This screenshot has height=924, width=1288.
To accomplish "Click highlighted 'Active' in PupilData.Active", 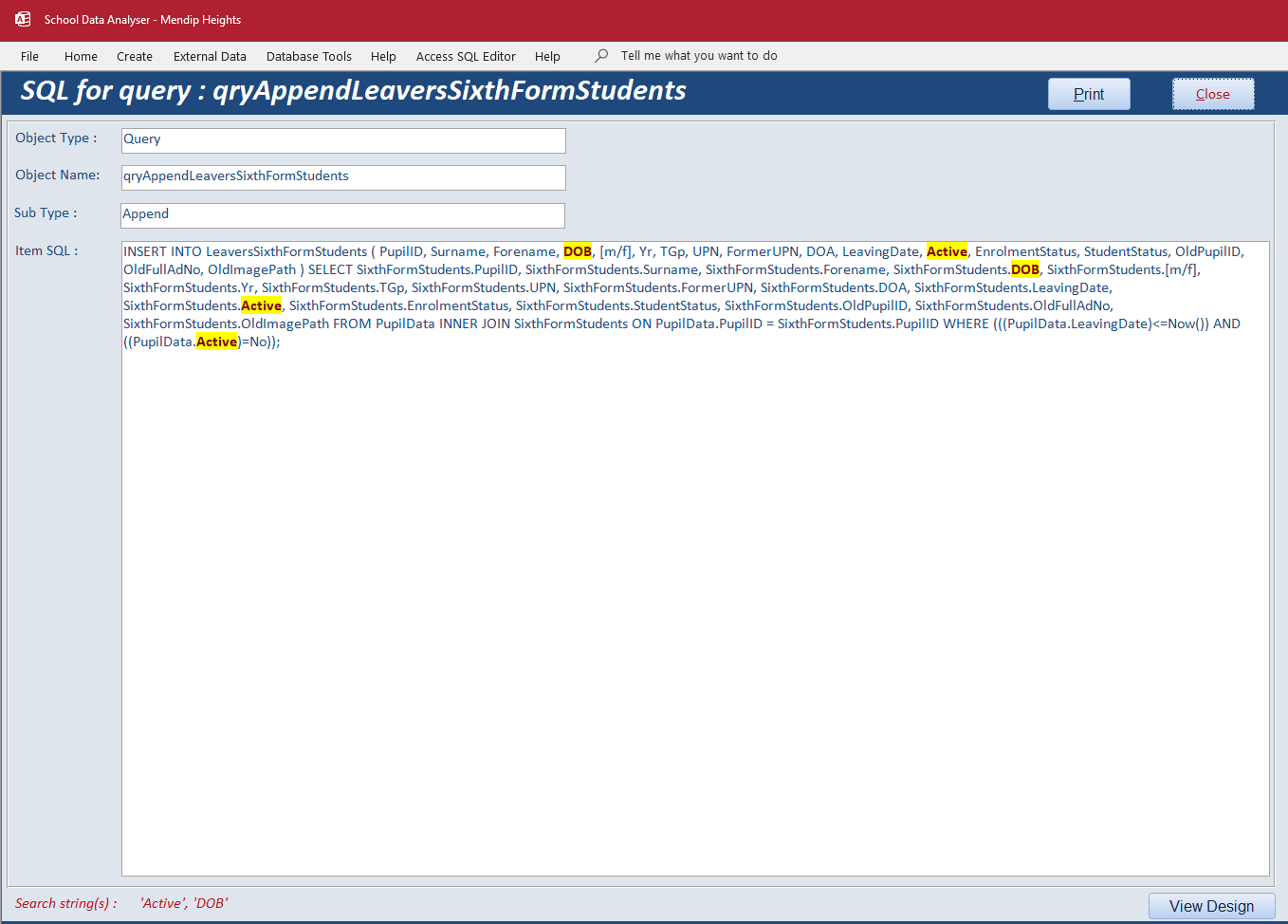I will coord(216,342).
